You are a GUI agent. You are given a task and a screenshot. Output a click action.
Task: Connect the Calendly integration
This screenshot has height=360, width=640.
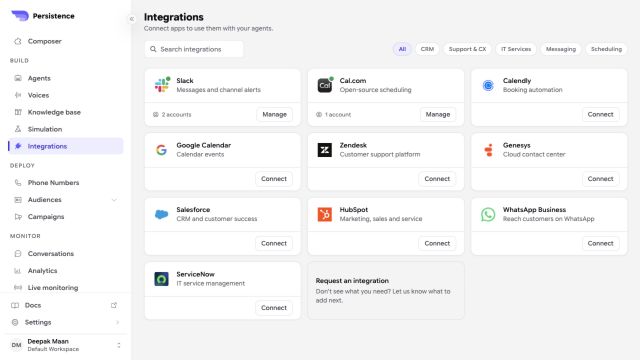(x=600, y=114)
